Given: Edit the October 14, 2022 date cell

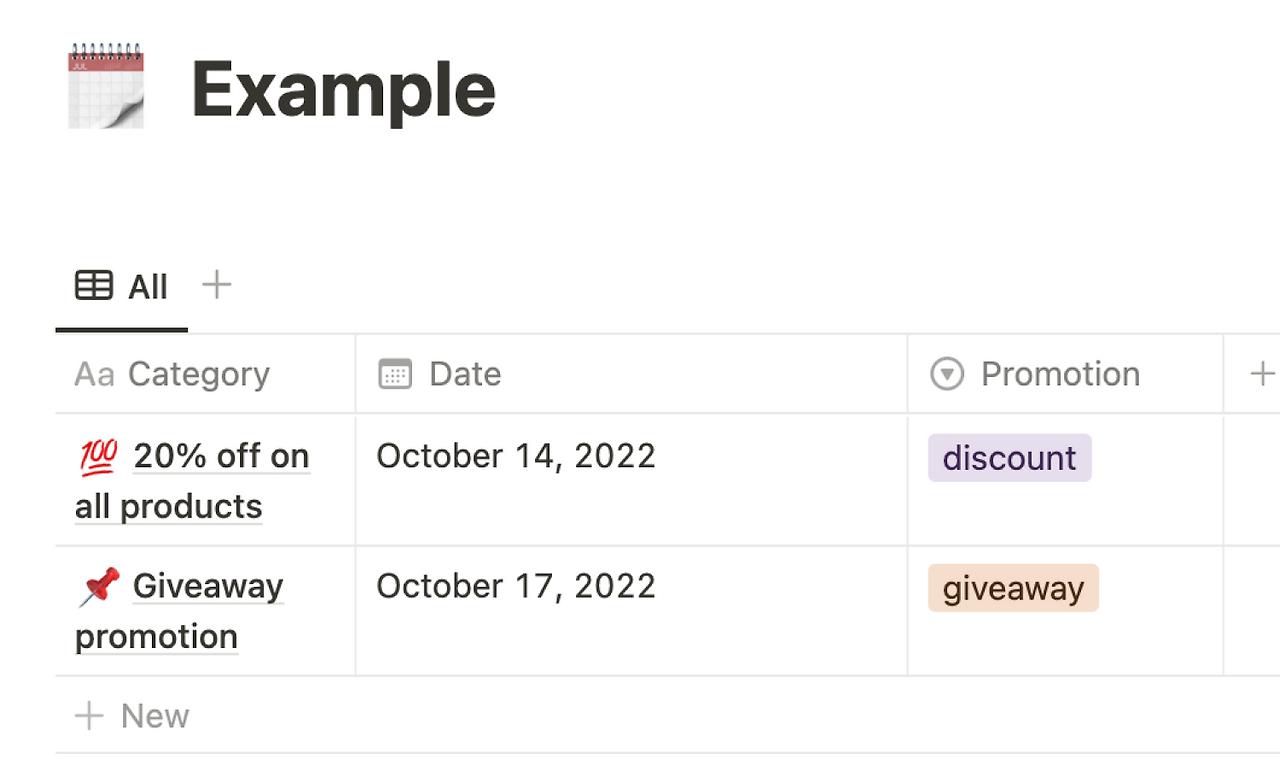Looking at the screenshot, I should pyautogui.click(x=631, y=480).
